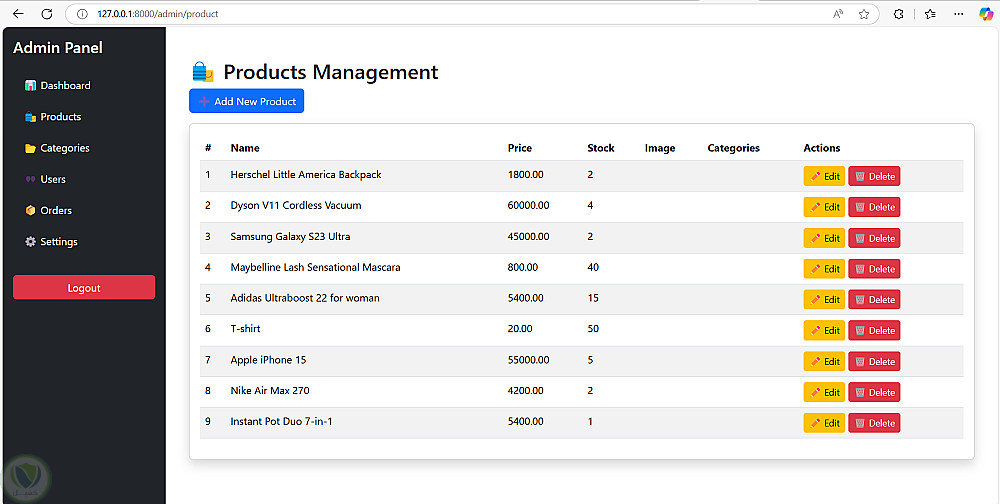View site information icon in address bar
Image resolution: width=1000 pixels, height=504 pixels.
(84, 14)
